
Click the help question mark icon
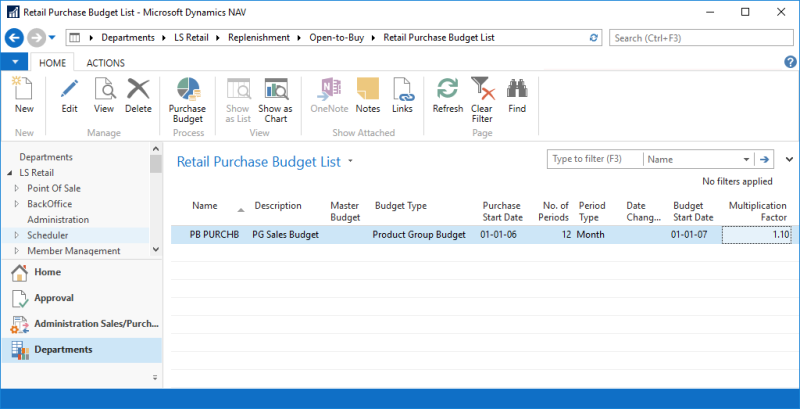(x=790, y=62)
